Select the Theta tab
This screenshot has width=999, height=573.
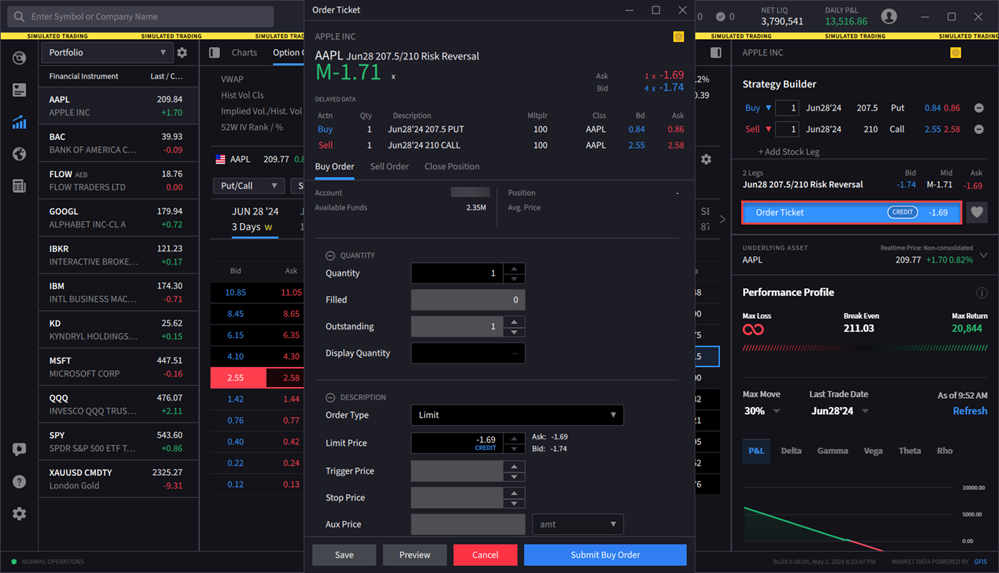click(x=909, y=451)
